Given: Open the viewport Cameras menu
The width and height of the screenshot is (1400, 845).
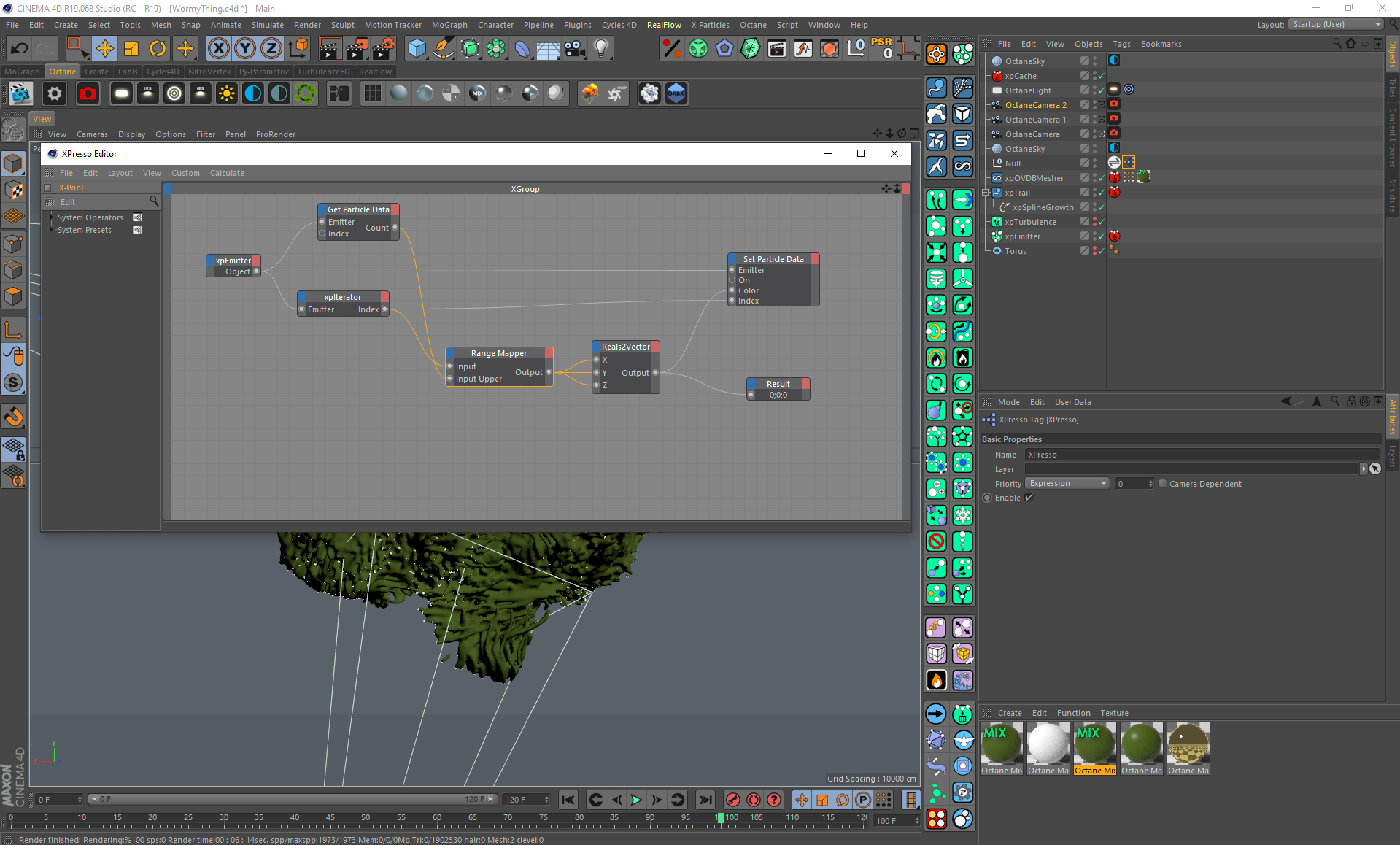Looking at the screenshot, I should 92,134.
